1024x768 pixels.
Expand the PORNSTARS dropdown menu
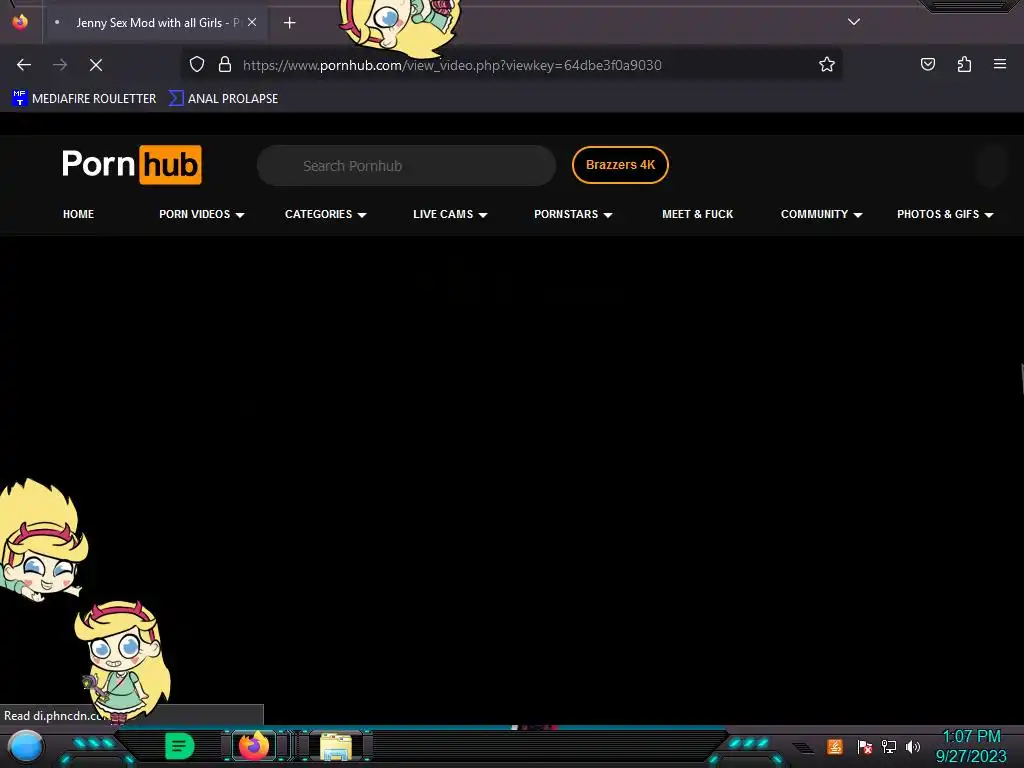(x=573, y=214)
